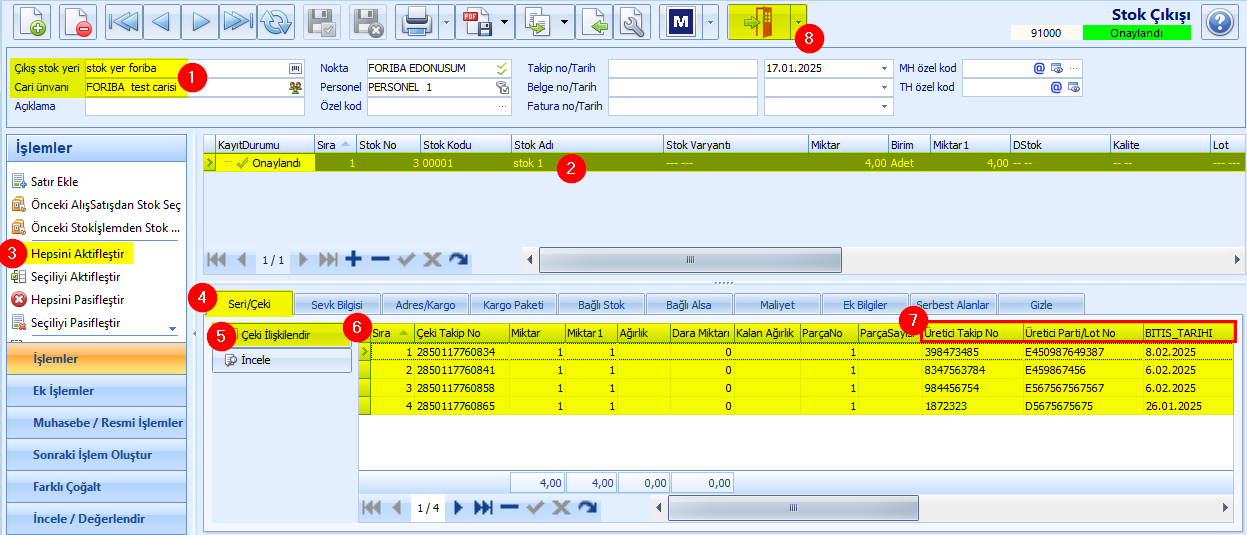Select cell 2850117760841 in Çeki grid

[x=460, y=370]
